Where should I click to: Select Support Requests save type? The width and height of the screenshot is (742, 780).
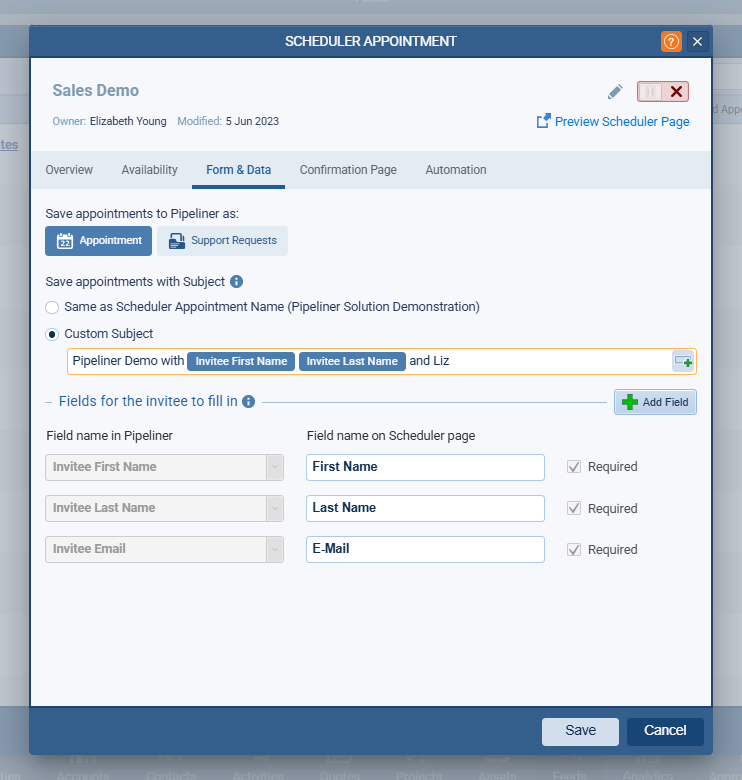click(x=223, y=241)
